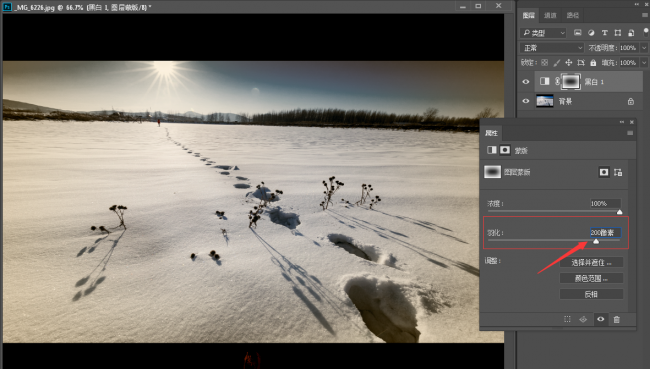Open the Properties panel flyout menu
This screenshot has height=369, width=650.
point(630,133)
